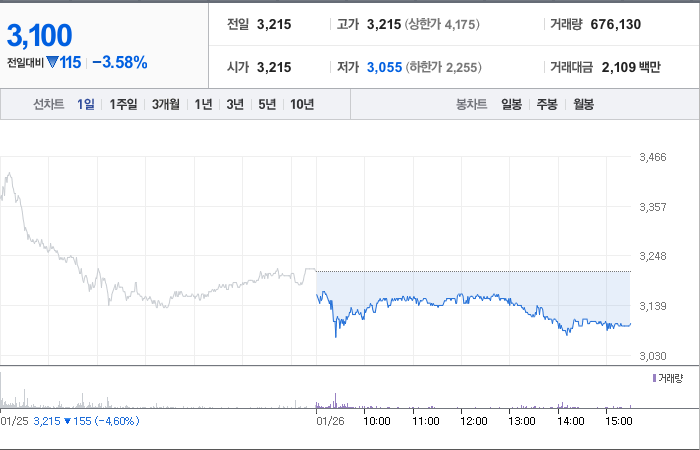
Task: Click the 시가 3,215 value
Action: click(x=274, y=67)
